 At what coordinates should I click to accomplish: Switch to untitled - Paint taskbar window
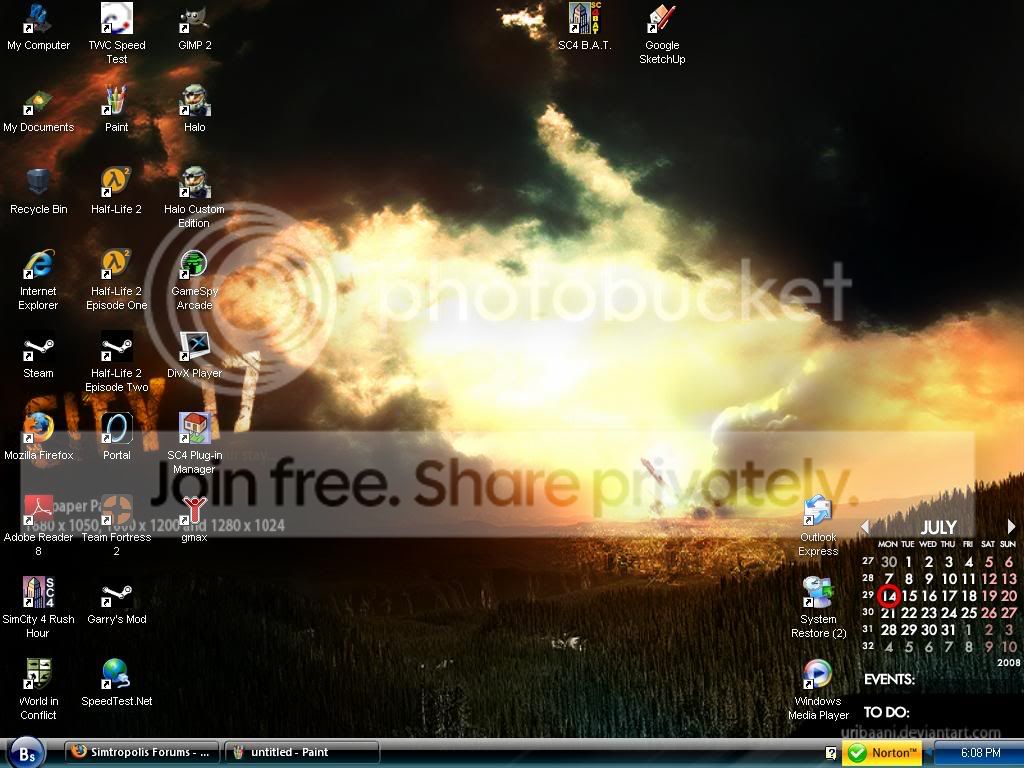tap(302, 752)
